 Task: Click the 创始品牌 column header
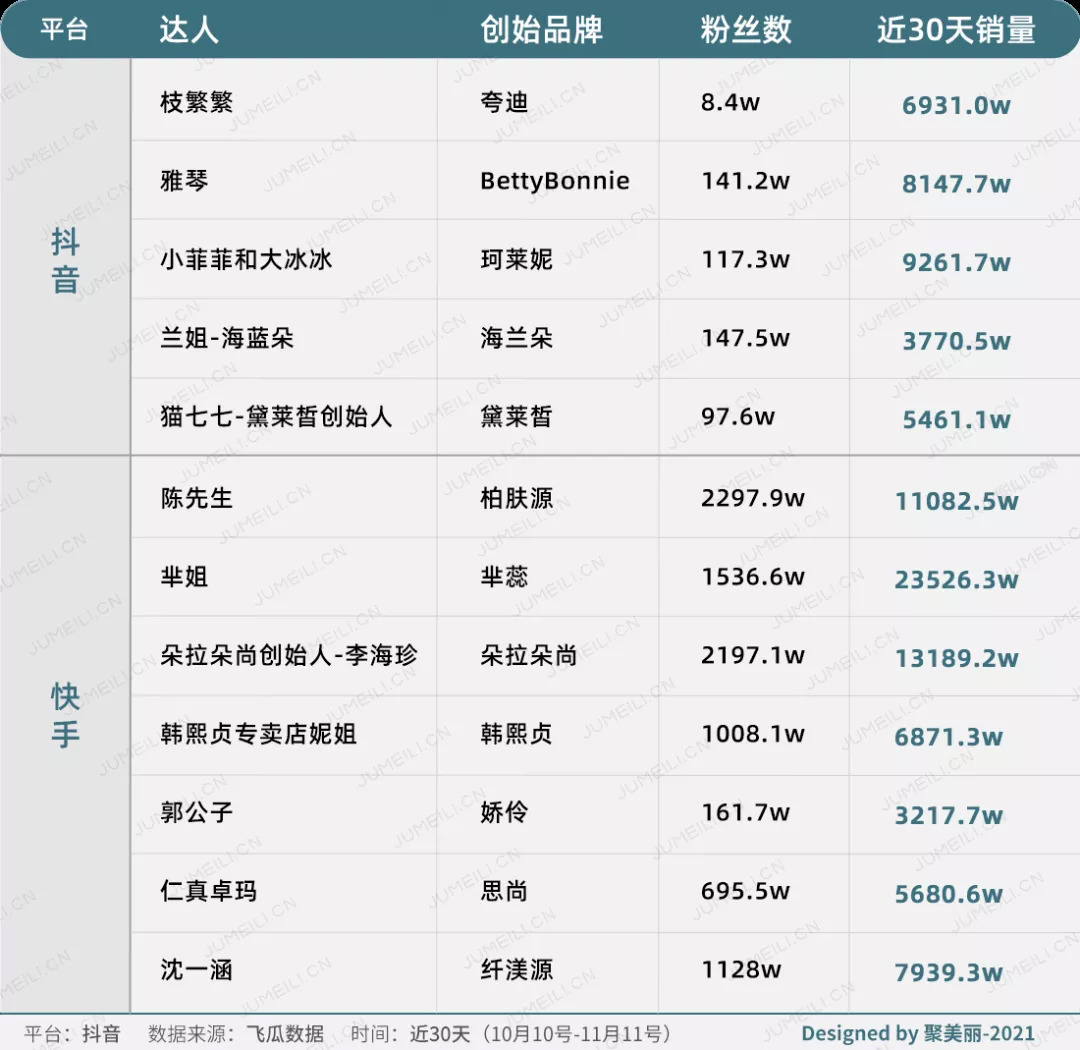[x=541, y=30]
